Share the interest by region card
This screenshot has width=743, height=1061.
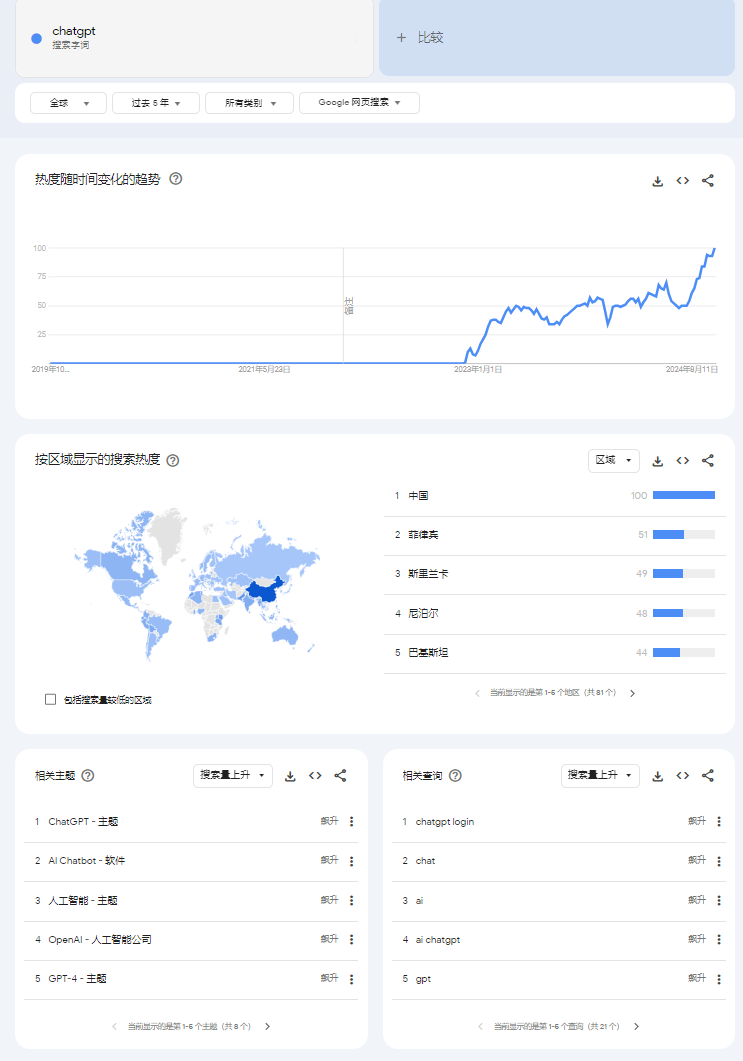(x=708, y=461)
